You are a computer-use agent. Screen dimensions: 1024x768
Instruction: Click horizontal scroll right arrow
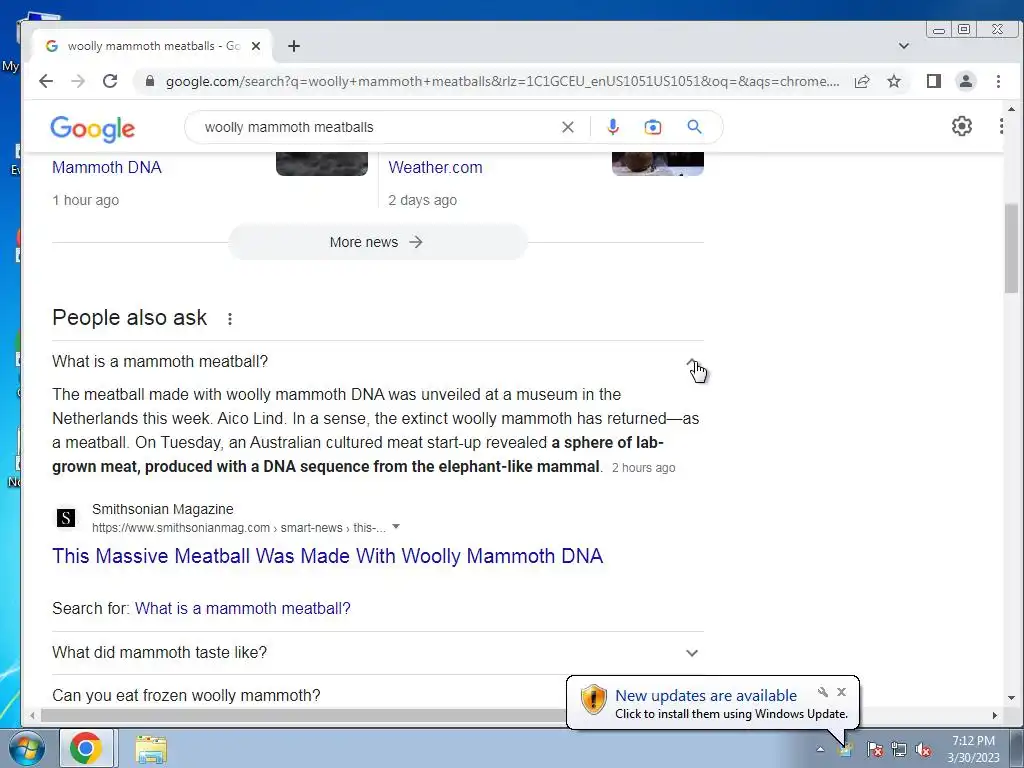pos(995,715)
